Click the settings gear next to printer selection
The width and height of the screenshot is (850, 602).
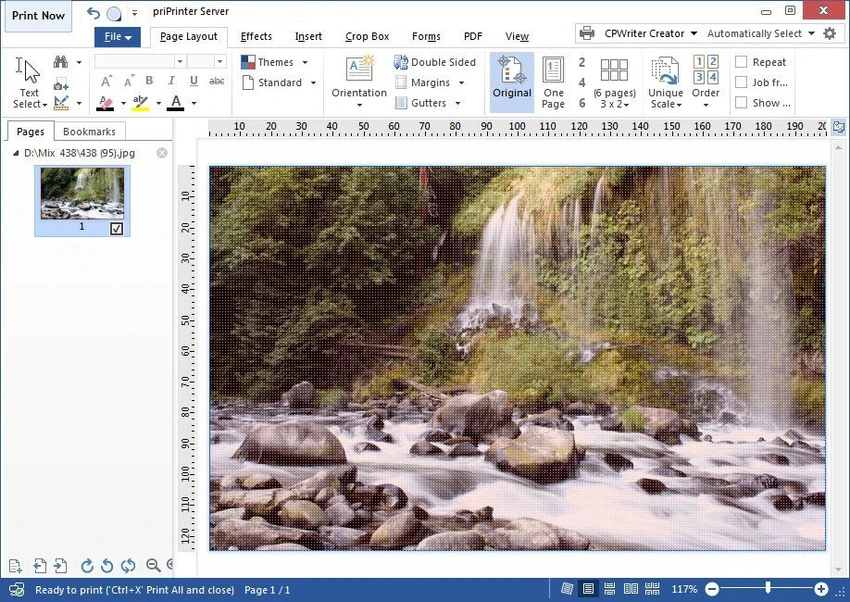829,34
